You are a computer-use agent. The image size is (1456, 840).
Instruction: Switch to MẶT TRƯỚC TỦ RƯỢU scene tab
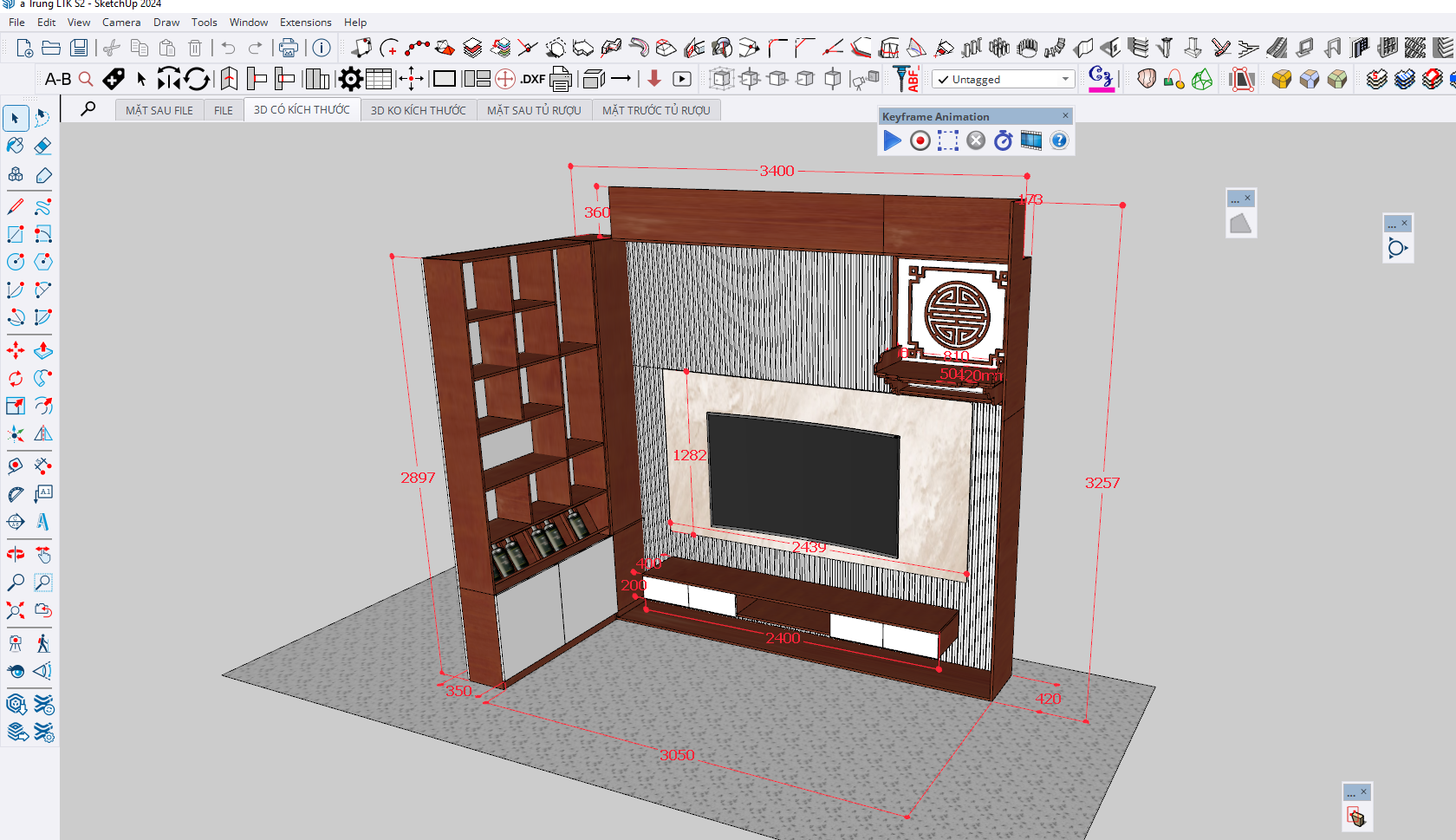pos(656,110)
